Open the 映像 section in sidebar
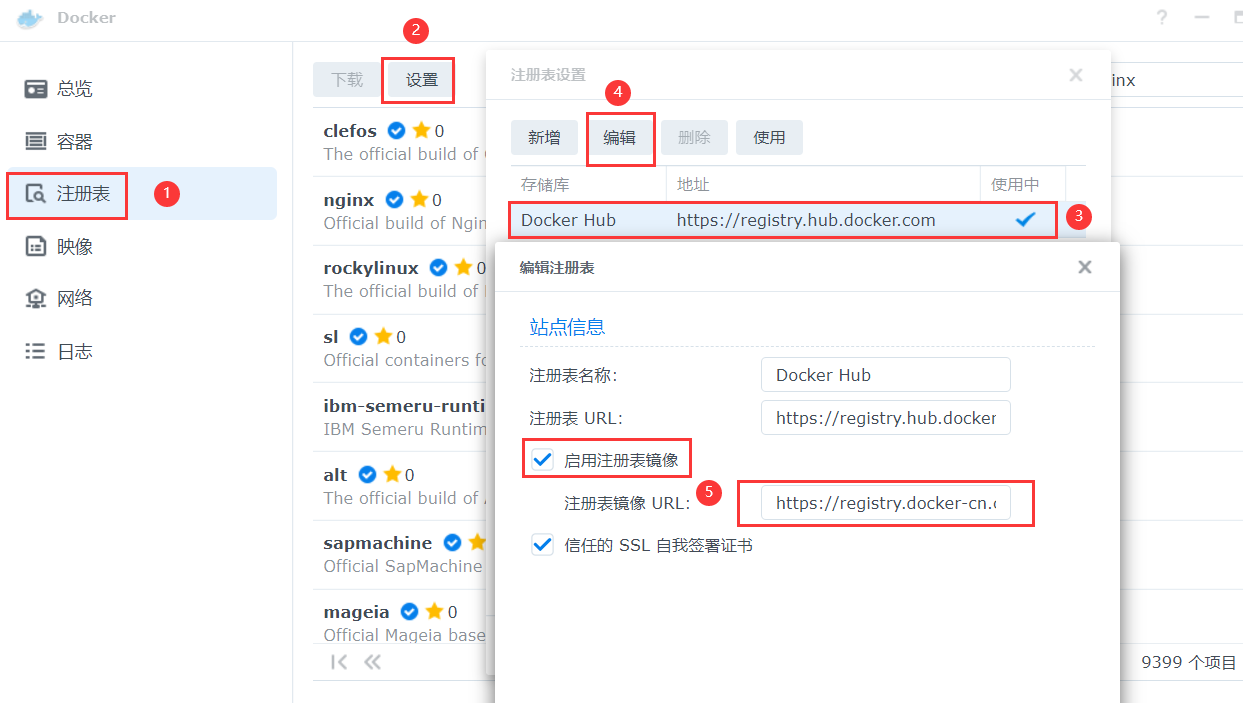 [x=142, y=246]
